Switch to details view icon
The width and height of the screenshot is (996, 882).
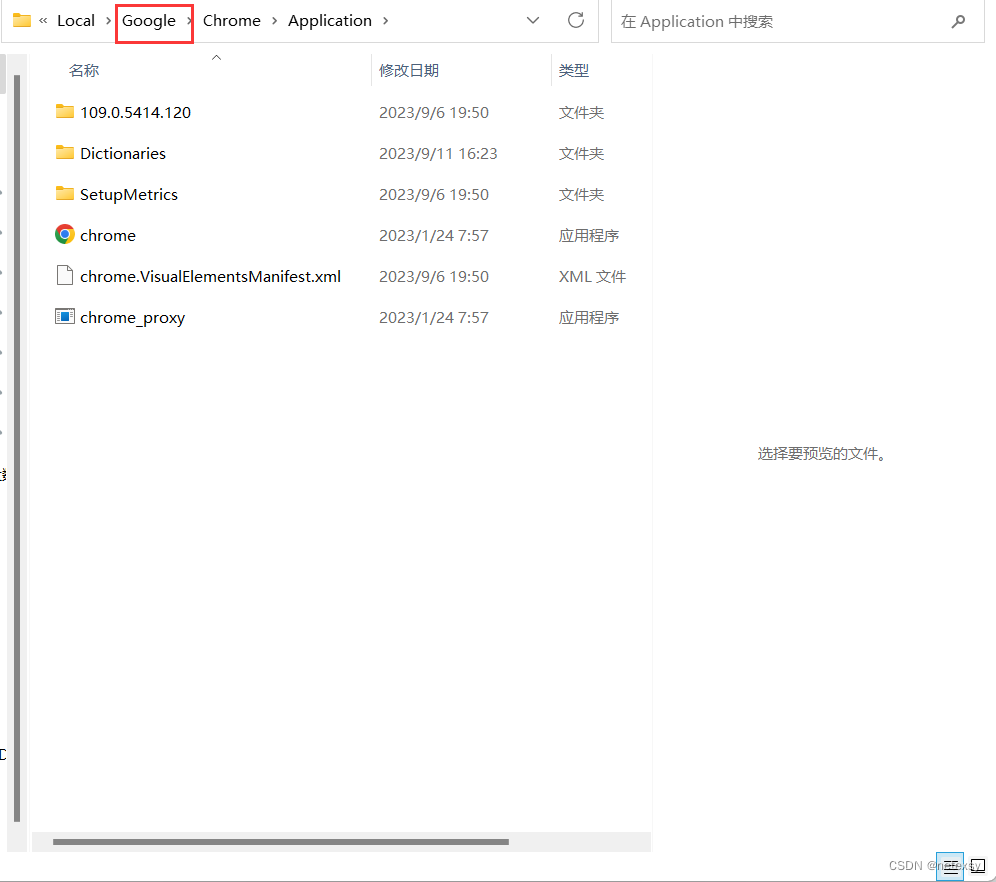click(950, 866)
